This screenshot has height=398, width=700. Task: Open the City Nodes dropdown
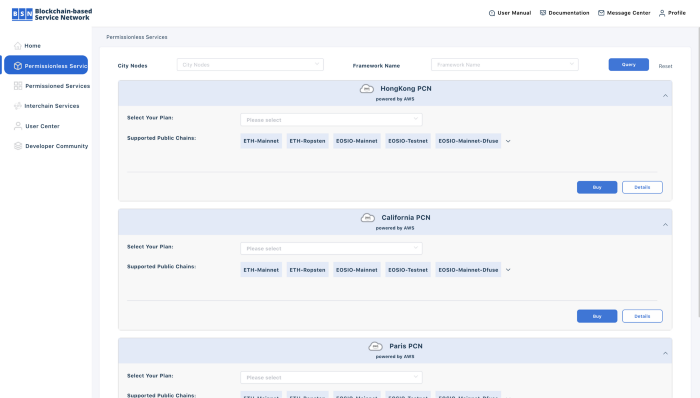pyautogui.click(x=250, y=65)
